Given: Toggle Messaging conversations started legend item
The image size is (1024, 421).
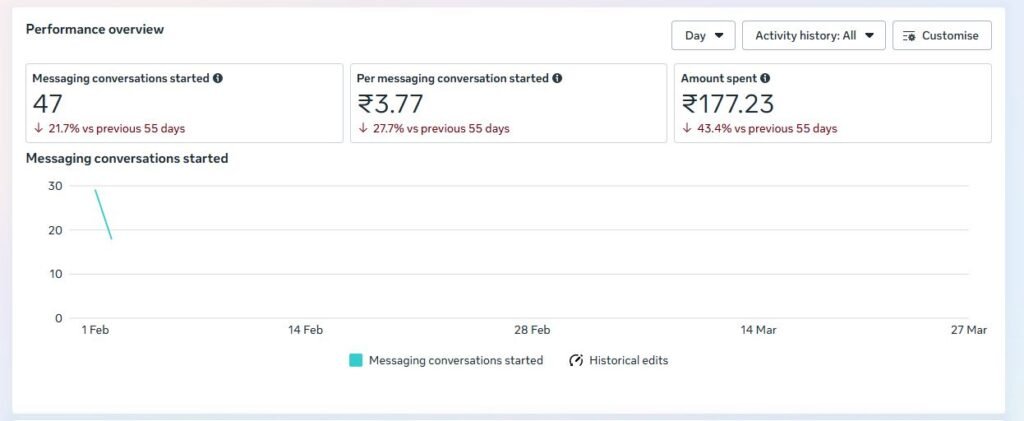Looking at the screenshot, I should coord(455,360).
